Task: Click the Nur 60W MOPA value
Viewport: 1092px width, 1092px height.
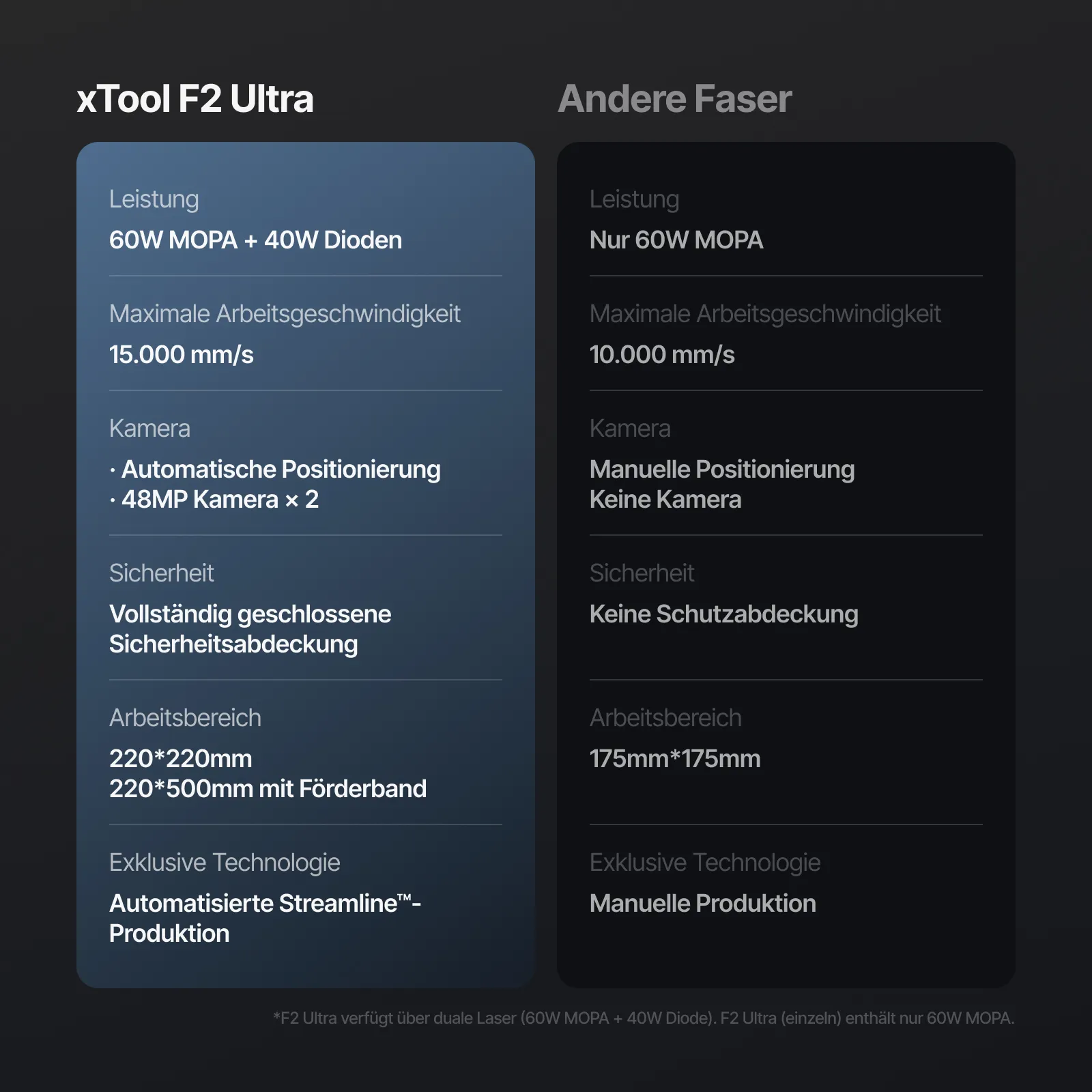Action: (676, 240)
